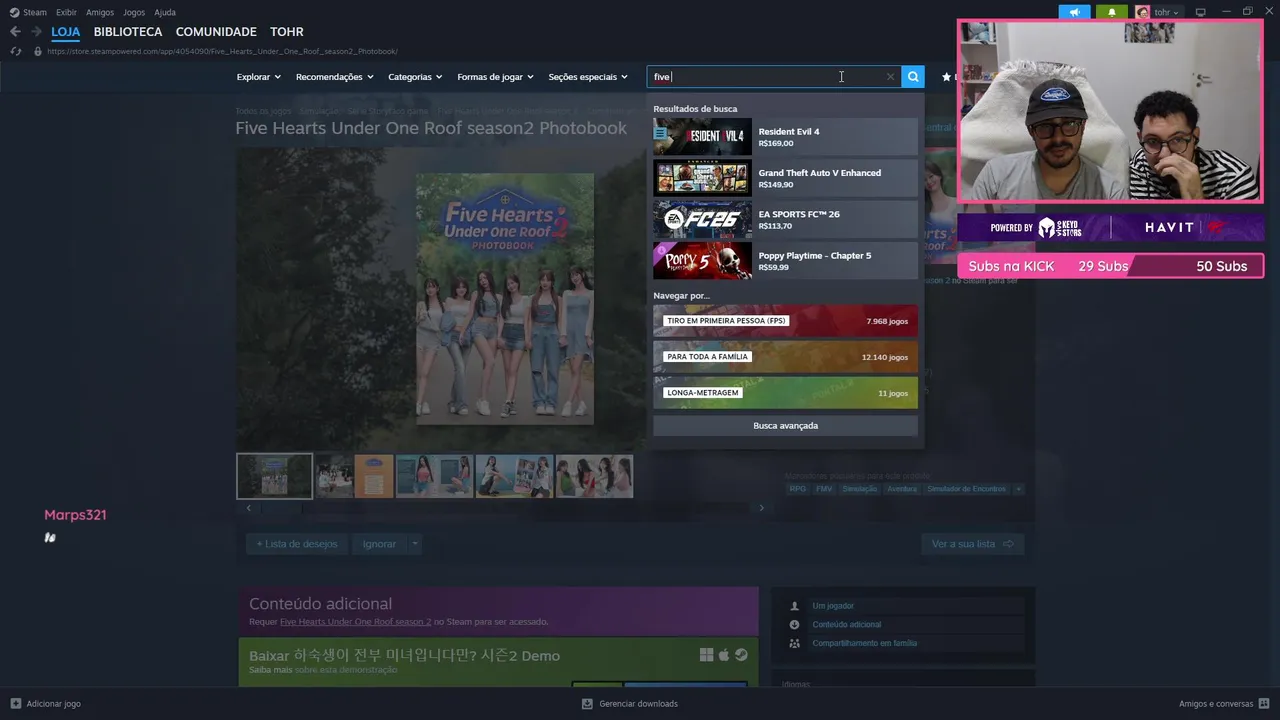
Task: Open the green notifications bell
Action: click(x=1112, y=12)
